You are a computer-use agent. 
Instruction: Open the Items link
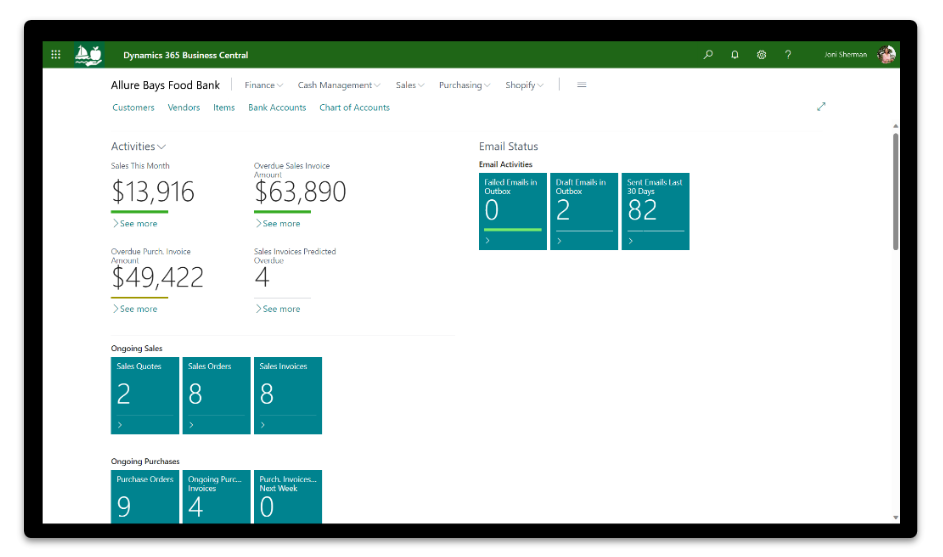(x=224, y=107)
